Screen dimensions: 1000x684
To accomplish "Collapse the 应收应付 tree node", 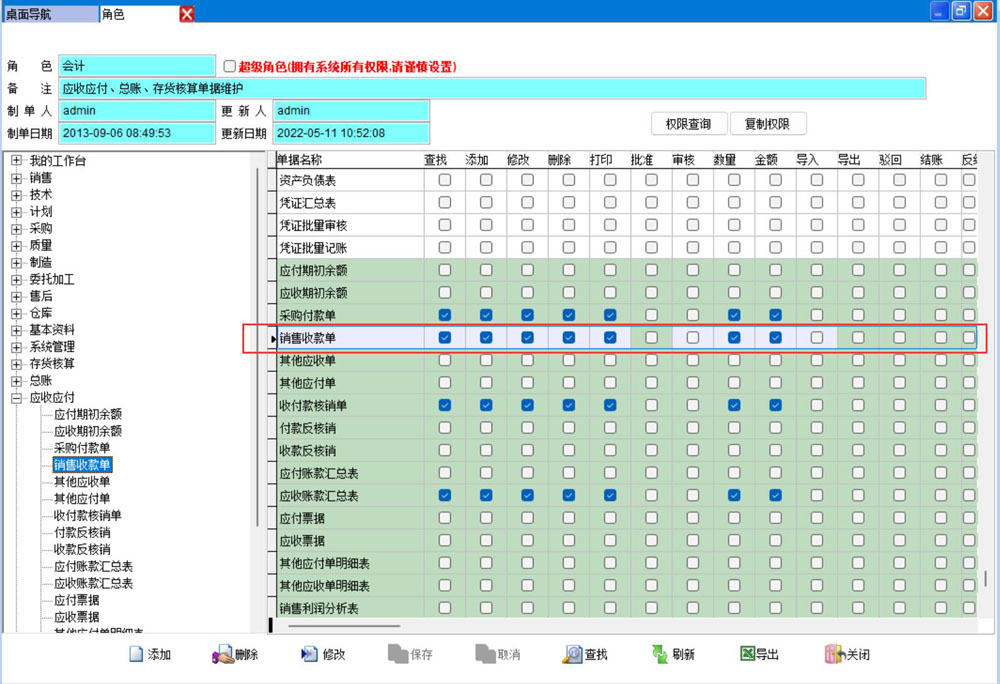I will [x=16, y=397].
